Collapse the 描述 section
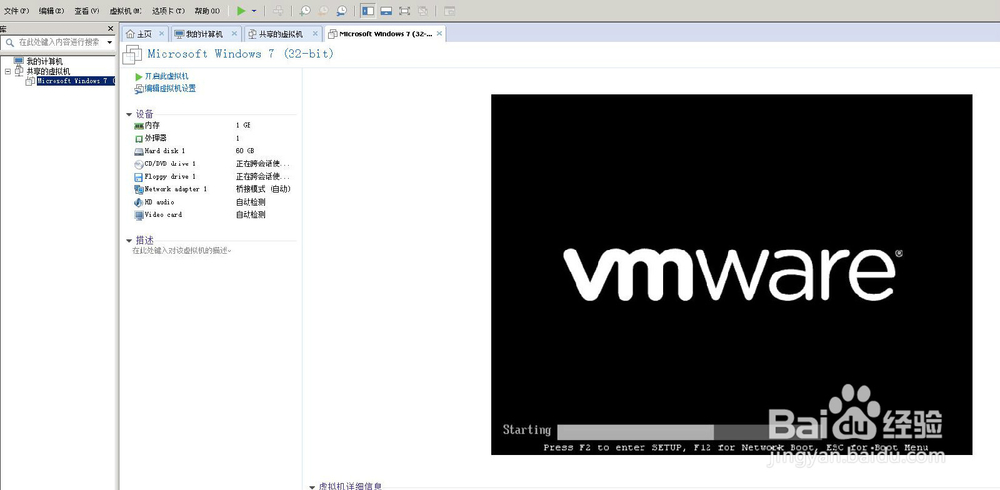Screen dimensions: 1000x490 [129, 241]
